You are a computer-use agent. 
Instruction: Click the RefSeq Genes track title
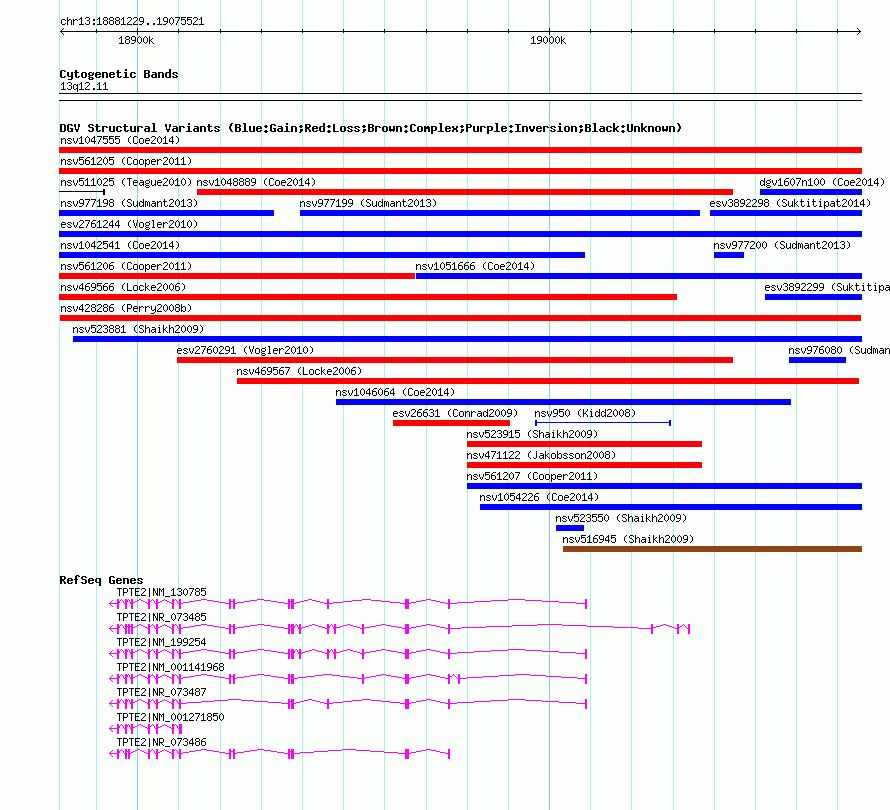(x=101, y=580)
